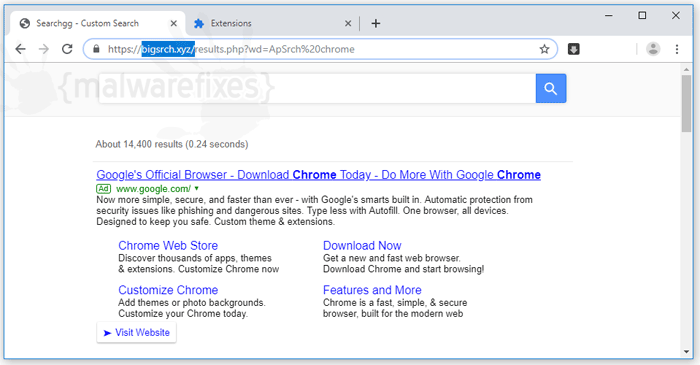This screenshot has height=365, width=700.
Task: Run search with blue magnifier button
Action: tap(551, 88)
